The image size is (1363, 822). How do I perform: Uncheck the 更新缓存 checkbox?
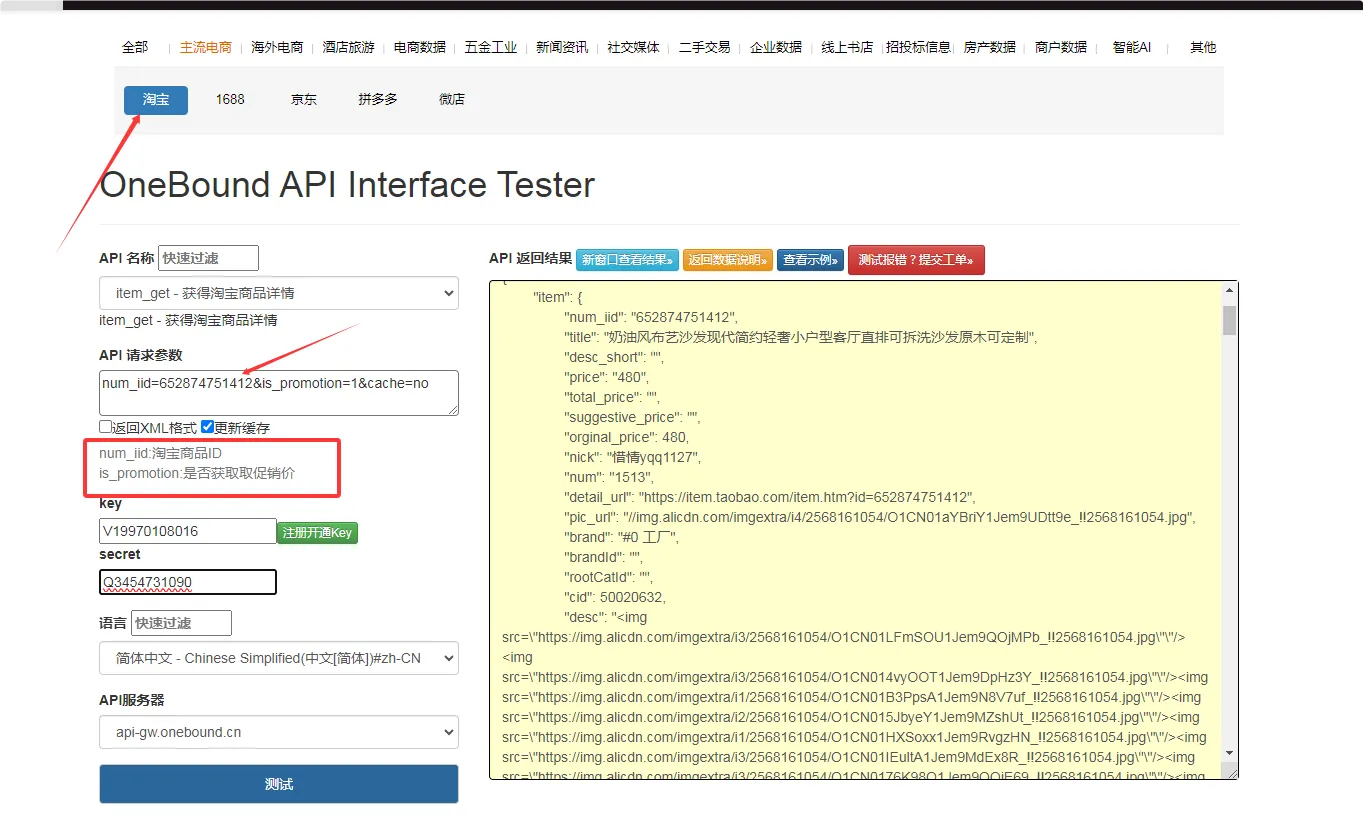pos(208,427)
